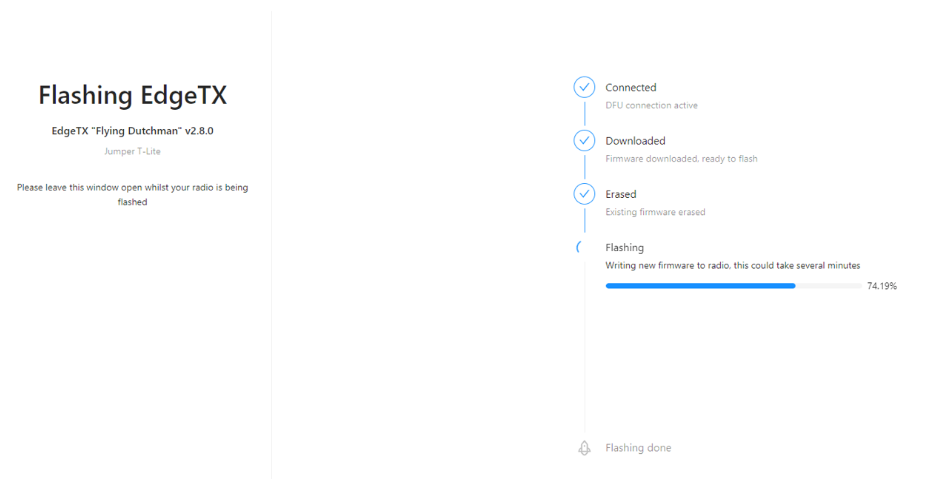The height and width of the screenshot is (479, 939).
Task: Click Firmware downloaded, ready to flash text
Action: 681,159
